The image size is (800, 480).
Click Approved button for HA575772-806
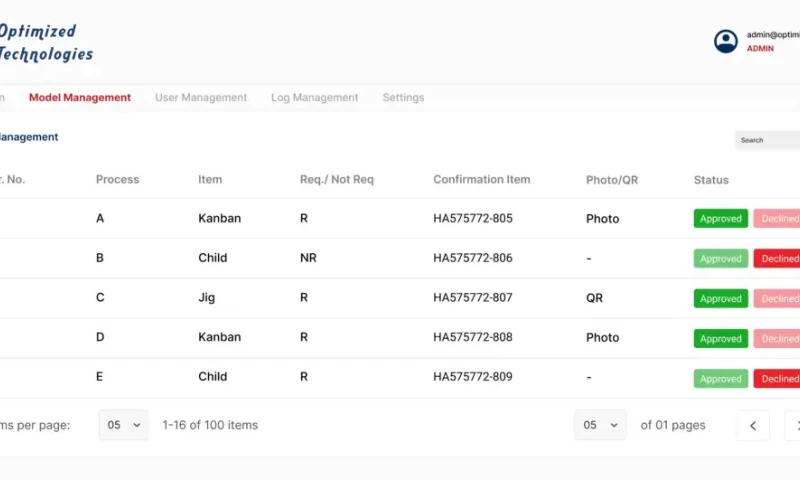point(720,258)
